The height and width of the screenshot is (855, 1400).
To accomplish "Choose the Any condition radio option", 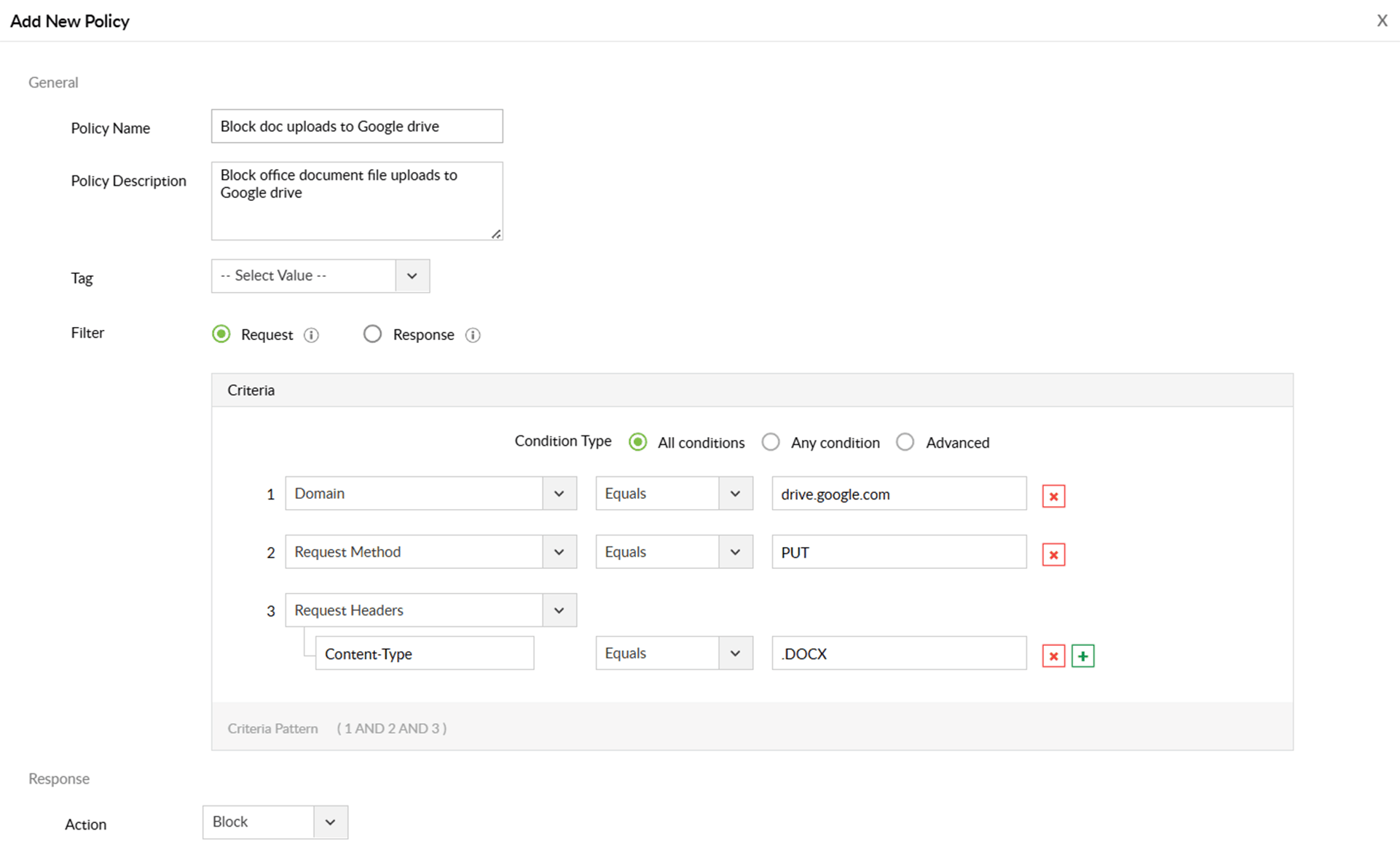I will (771, 442).
